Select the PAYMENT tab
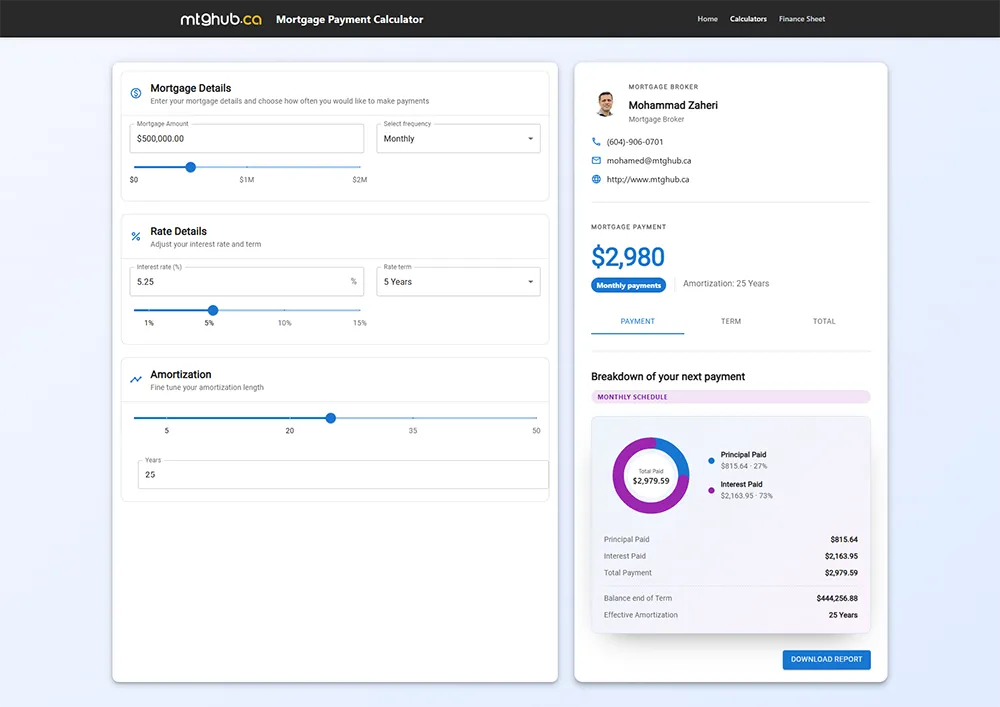 [x=638, y=321]
